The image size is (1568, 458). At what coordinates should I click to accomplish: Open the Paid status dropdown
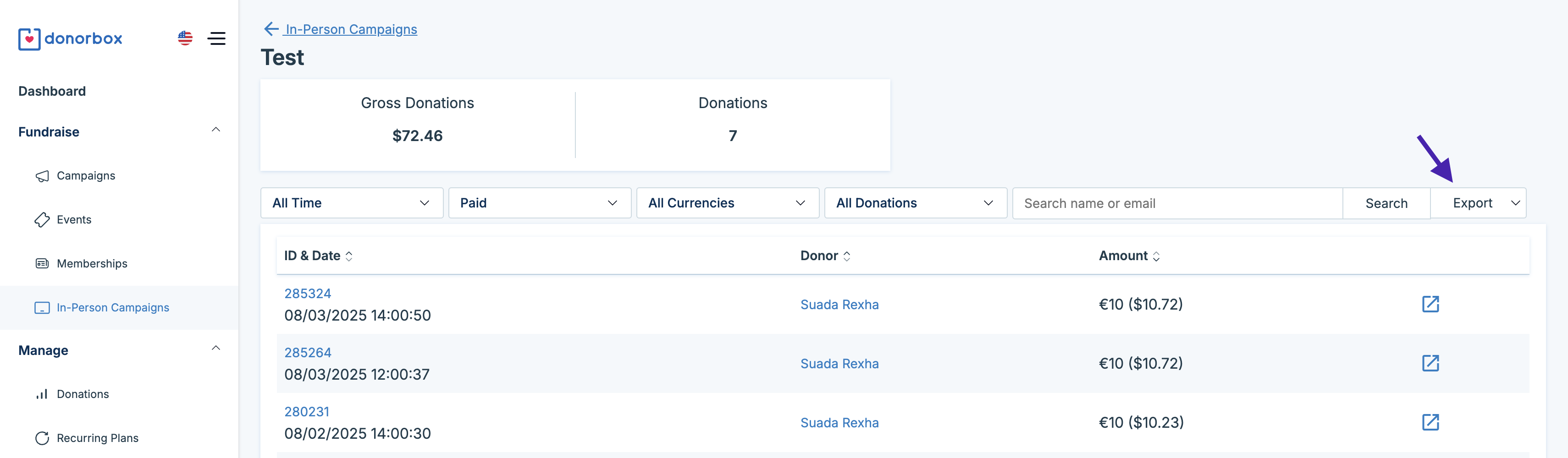(x=539, y=203)
